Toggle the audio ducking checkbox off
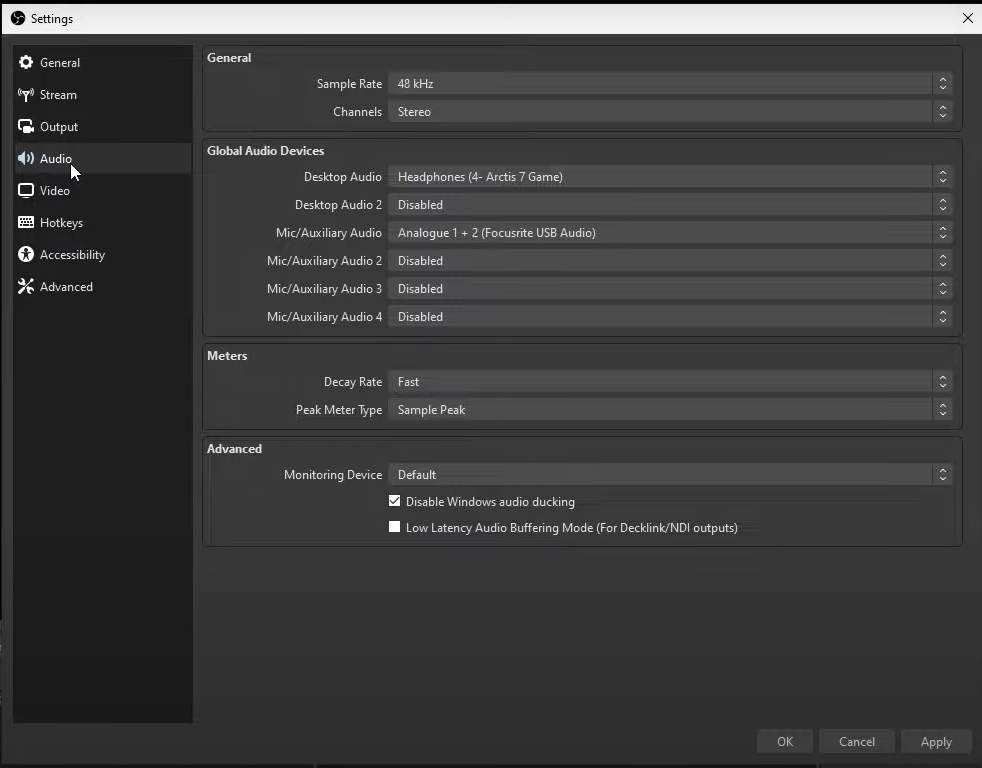Image resolution: width=982 pixels, height=768 pixels. 394,500
